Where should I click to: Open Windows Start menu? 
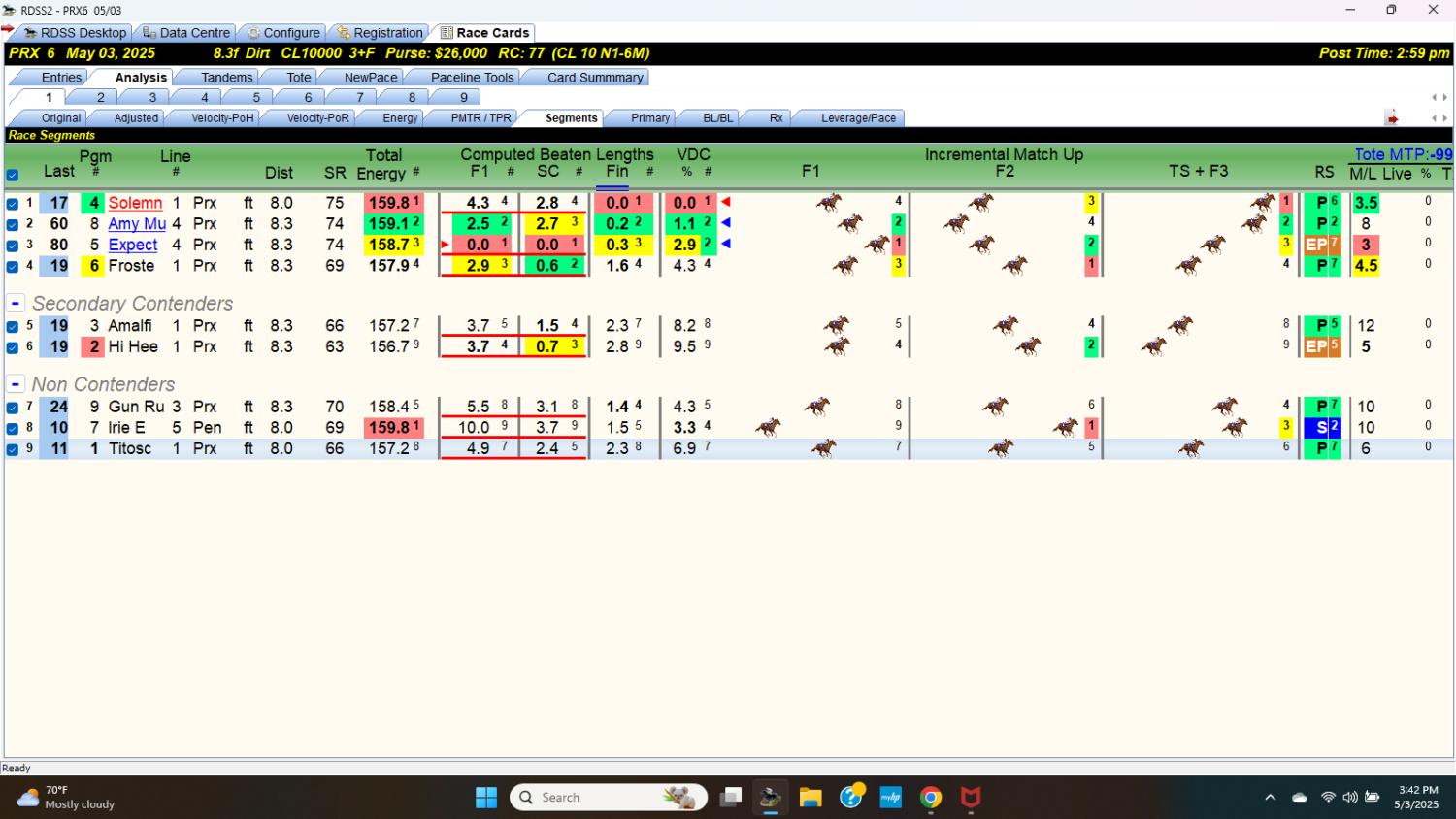(486, 798)
